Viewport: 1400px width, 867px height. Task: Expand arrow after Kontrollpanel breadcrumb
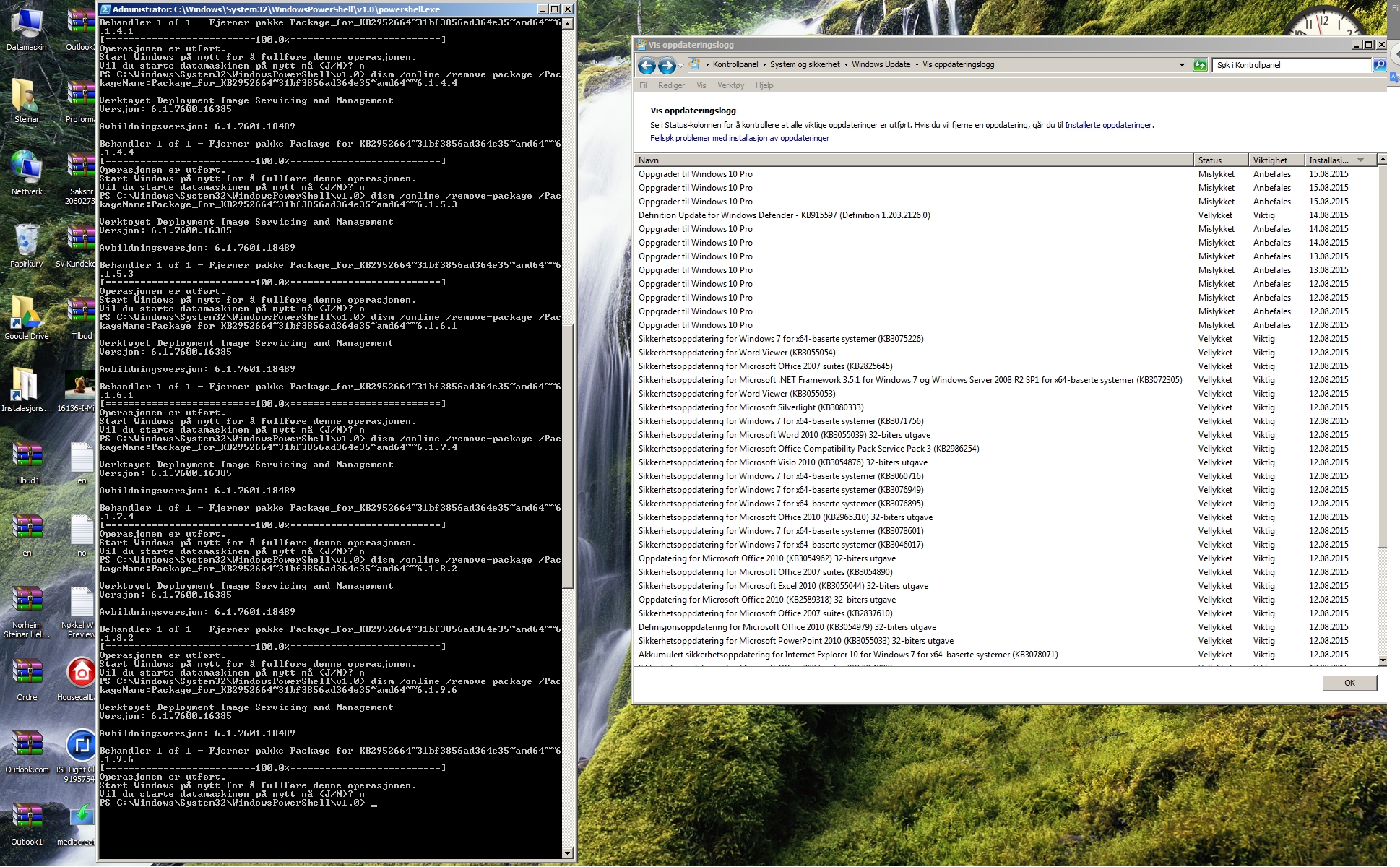(x=764, y=64)
